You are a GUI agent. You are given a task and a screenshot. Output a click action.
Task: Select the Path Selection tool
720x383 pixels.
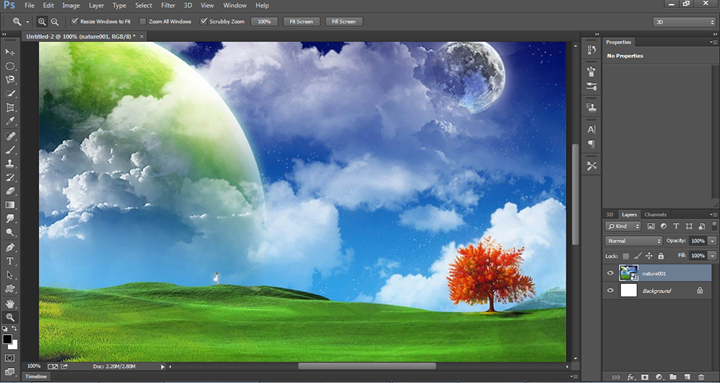[x=10, y=275]
